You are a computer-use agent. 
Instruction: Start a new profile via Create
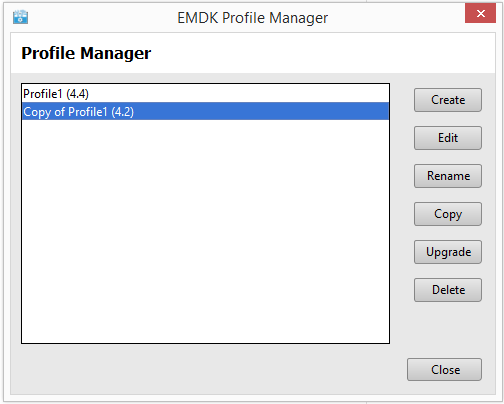point(448,100)
